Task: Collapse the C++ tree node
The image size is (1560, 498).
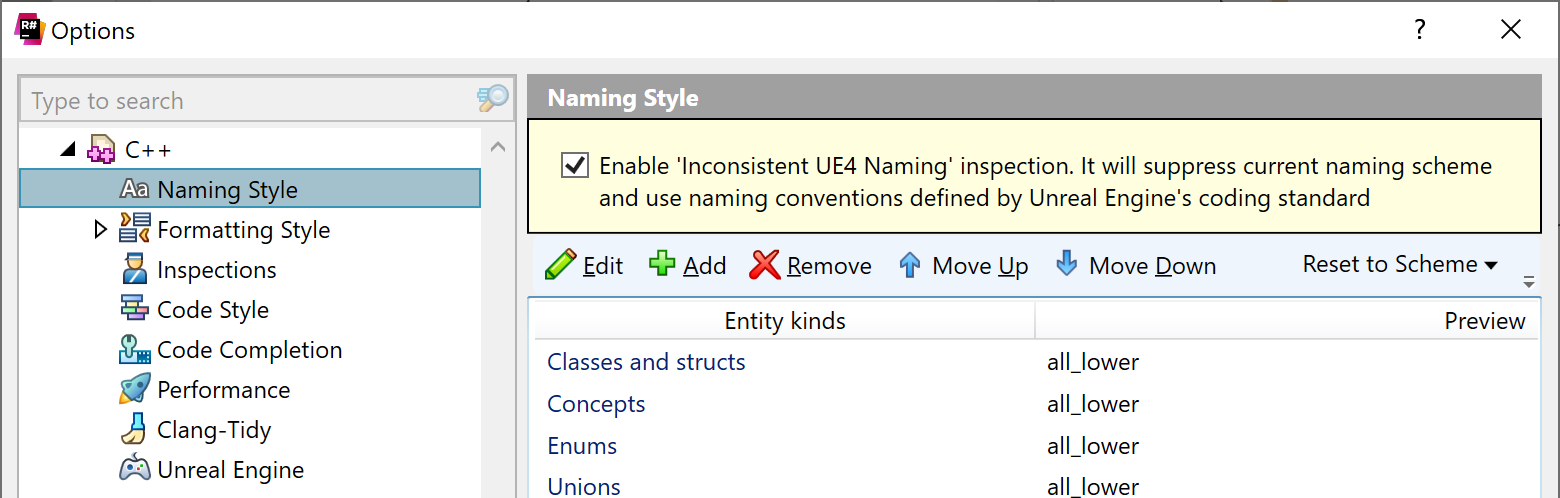Action: [67, 150]
